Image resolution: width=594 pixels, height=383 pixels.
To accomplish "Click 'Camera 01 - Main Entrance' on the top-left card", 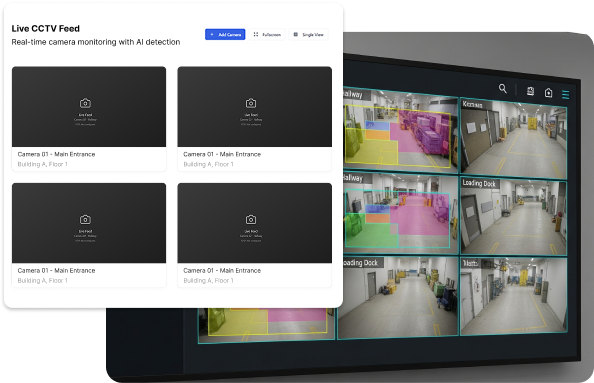I will pos(56,154).
